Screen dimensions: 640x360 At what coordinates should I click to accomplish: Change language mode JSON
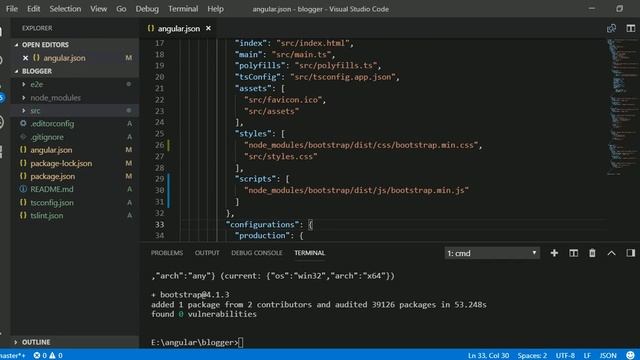[608, 356]
